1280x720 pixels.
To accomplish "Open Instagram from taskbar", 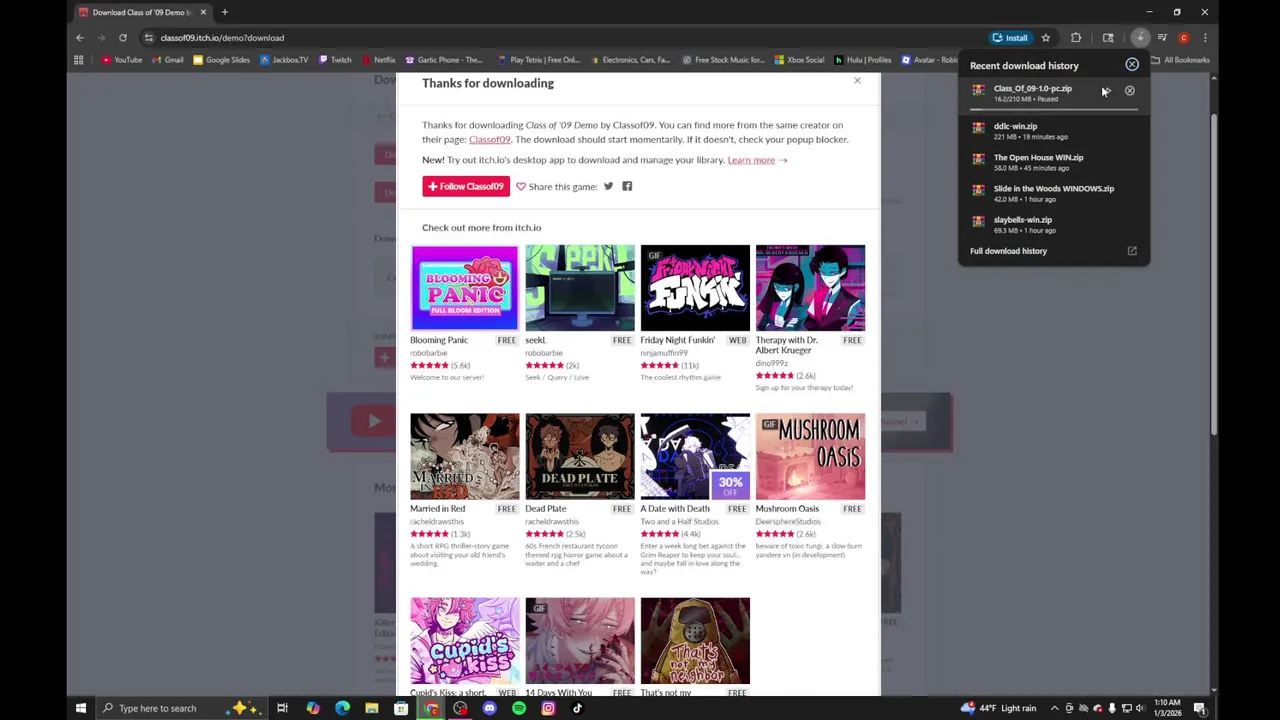I will [x=548, y=708].
